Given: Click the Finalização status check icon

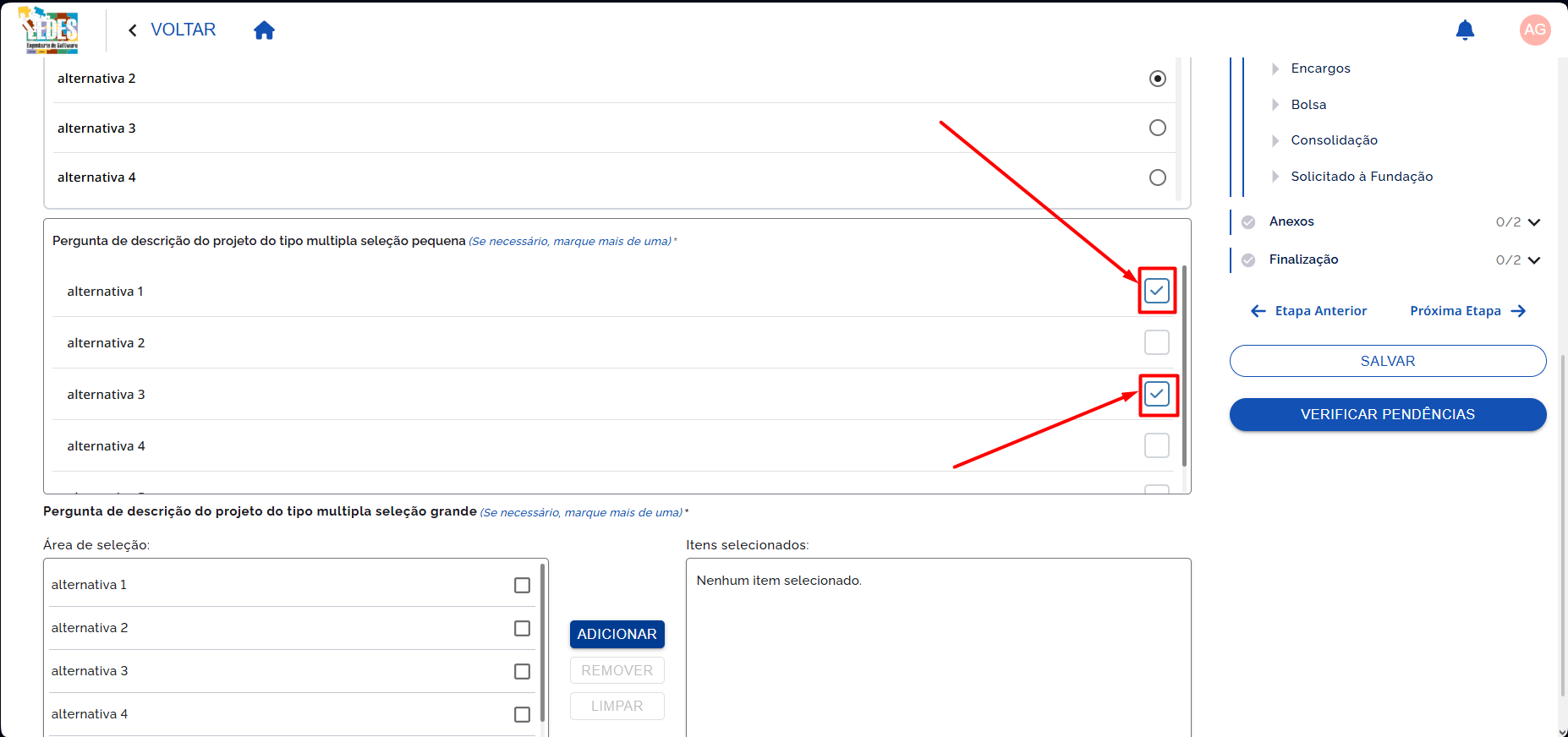Looking at the screenshot, I should coord(1248,260).
